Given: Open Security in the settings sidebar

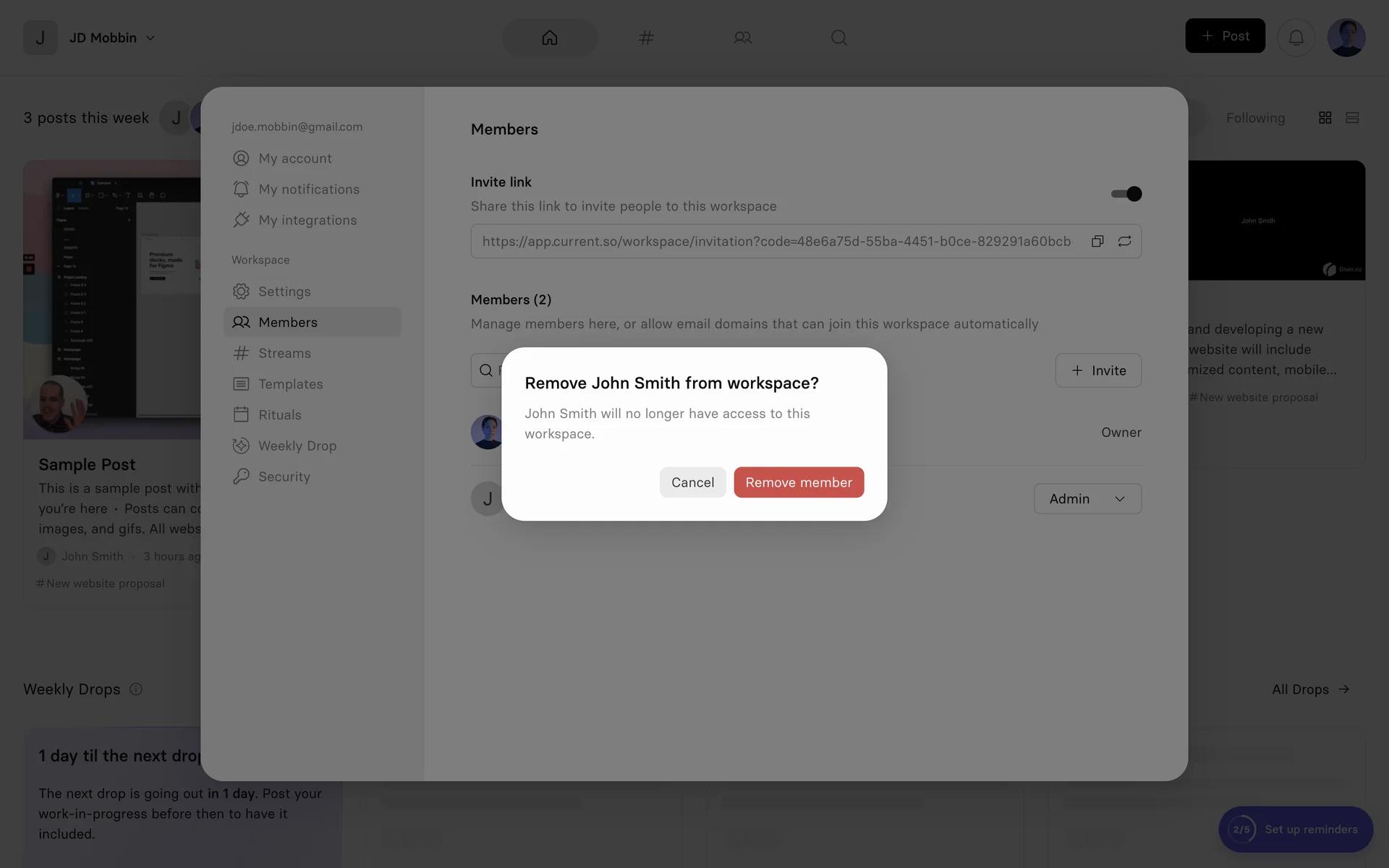Looking at the screenshot, I should point(284,477).
